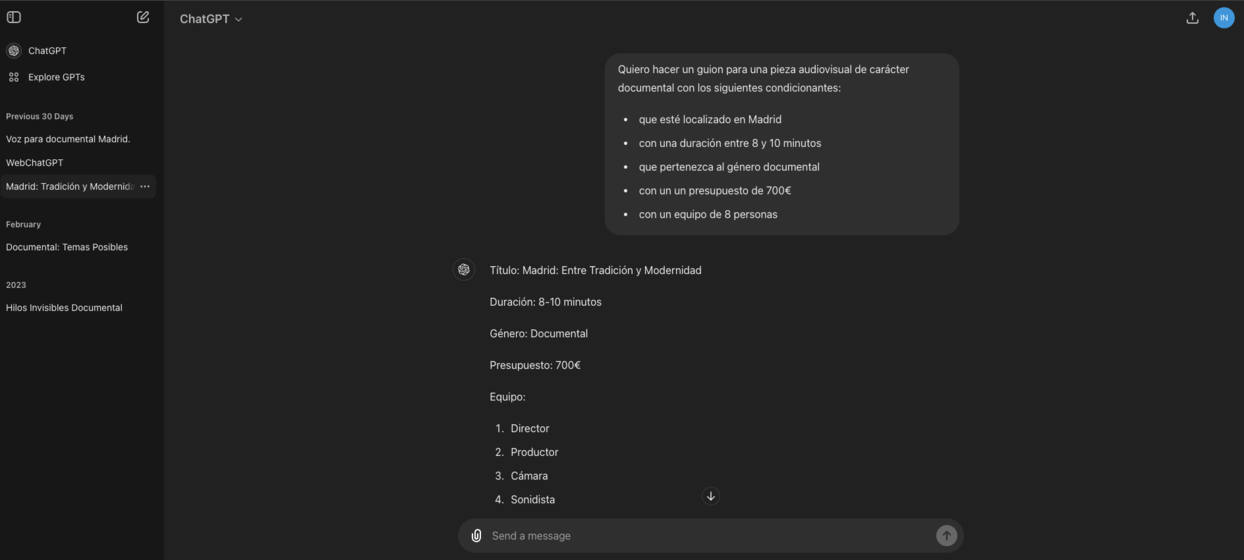Click the attach file paperclip icon

click(476, 536)
